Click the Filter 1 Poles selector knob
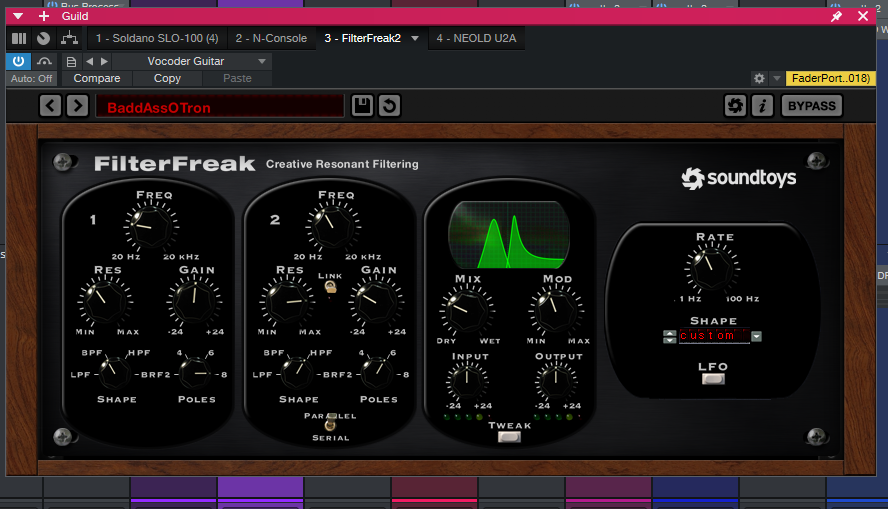The height and width of the screenshot is (509, 888). tap(196, 373)
